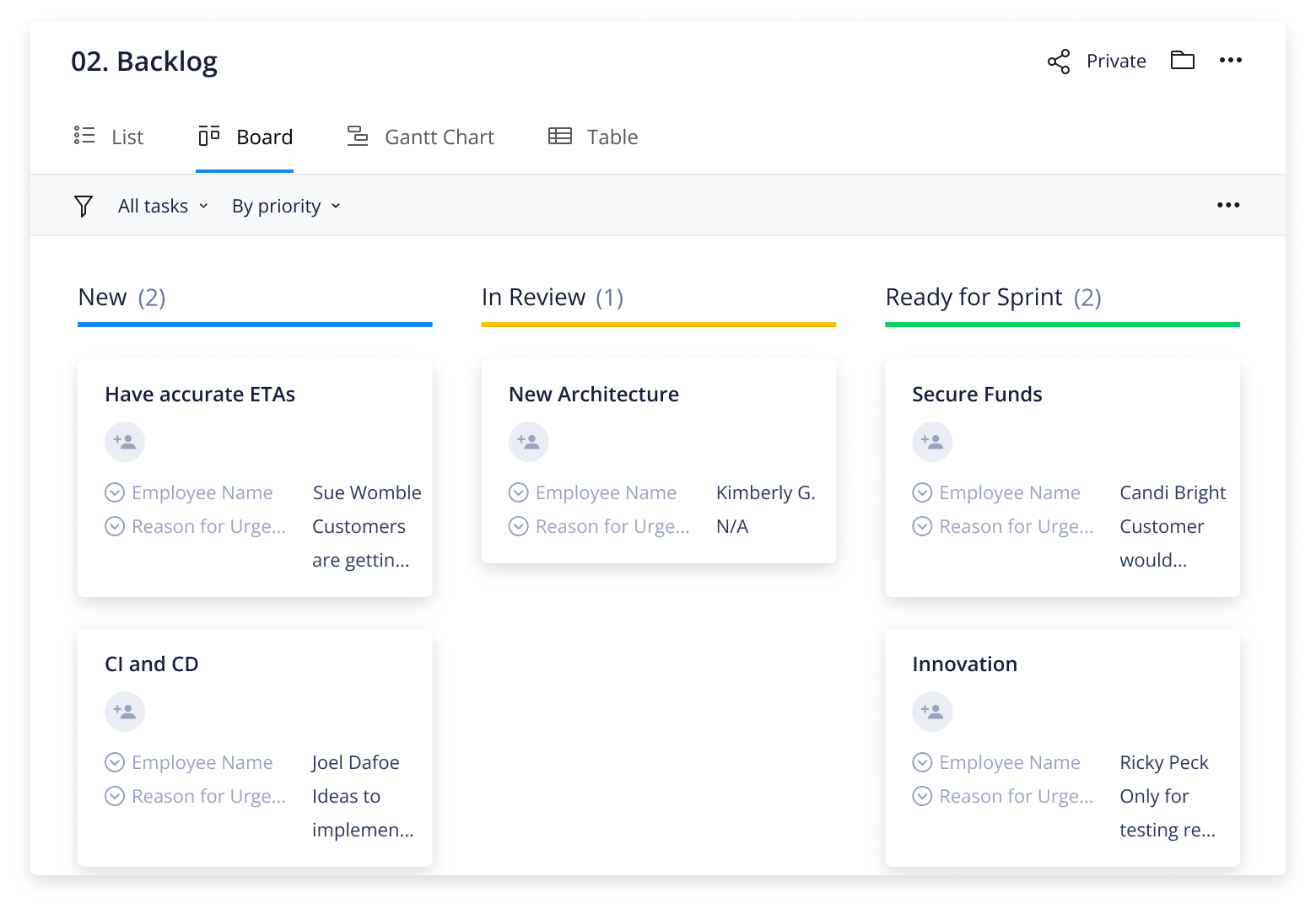
Task: Select the In Review column header
Action: [x=552, y=298]
